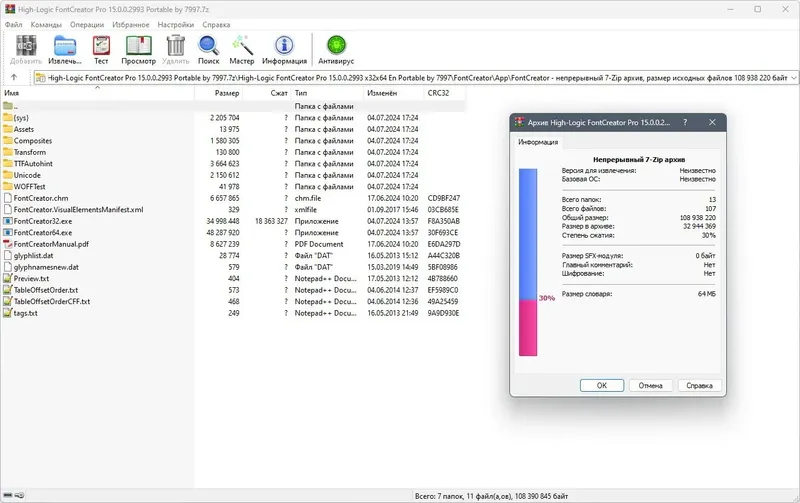This screenshot has height=503, width=800.
Task: Start the Антивирус scan icon
Action: point(336,45)
